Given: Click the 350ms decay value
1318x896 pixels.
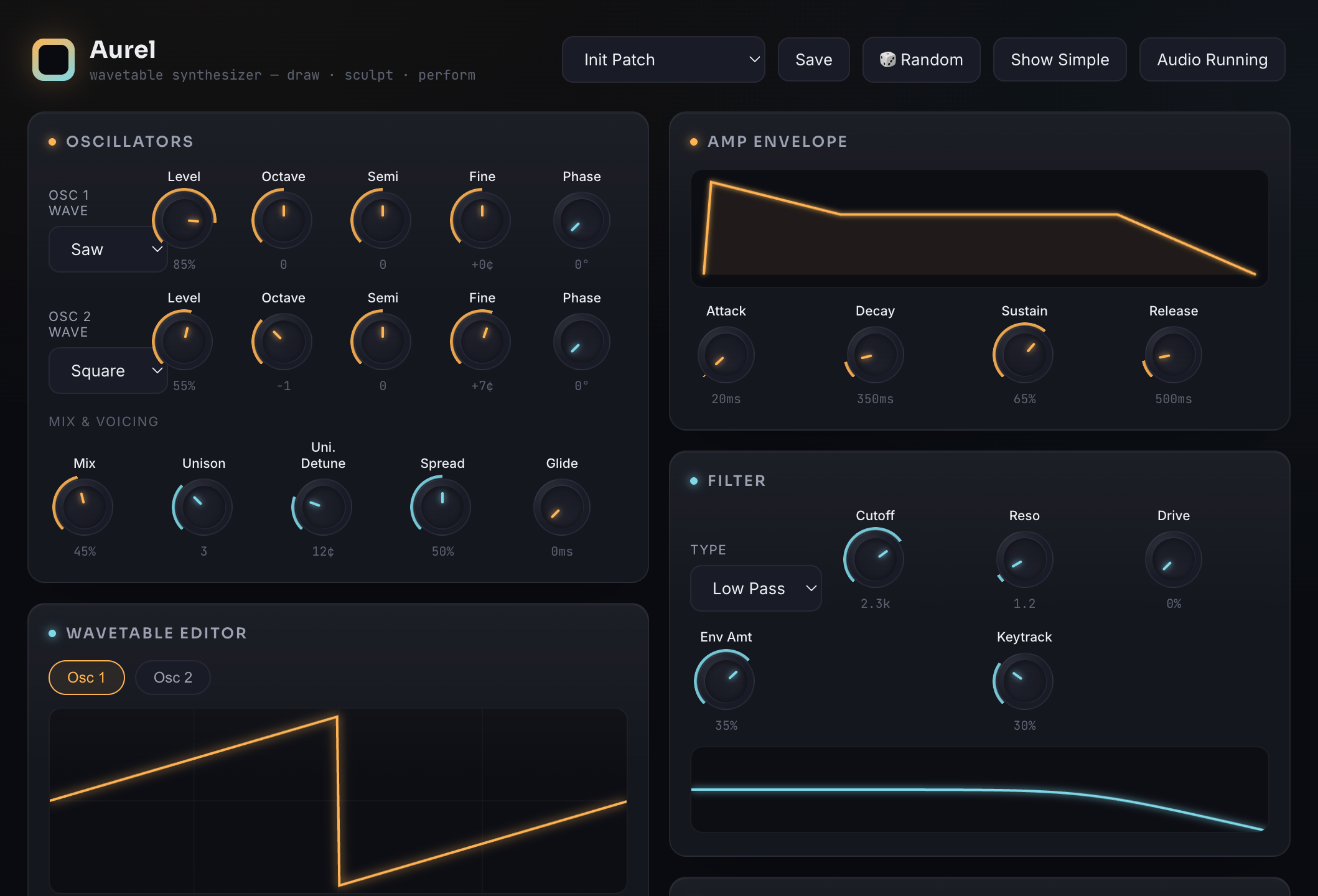Looking at the screenshot, I should (876, 399).
